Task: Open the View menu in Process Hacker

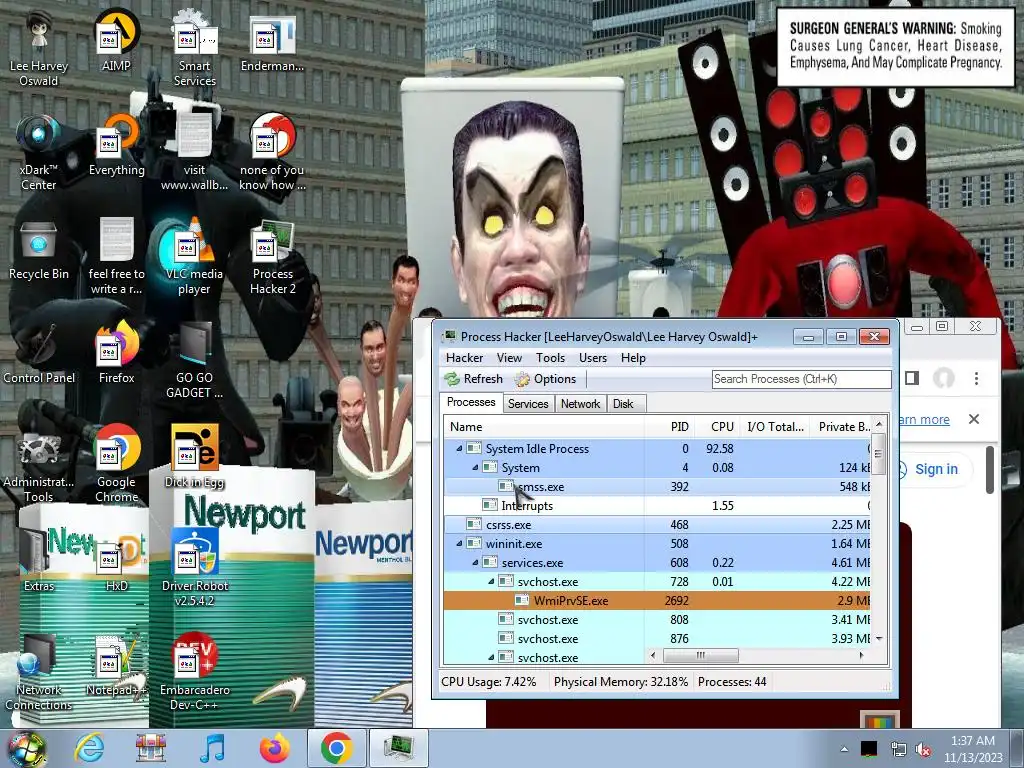Action: point(509,358)
